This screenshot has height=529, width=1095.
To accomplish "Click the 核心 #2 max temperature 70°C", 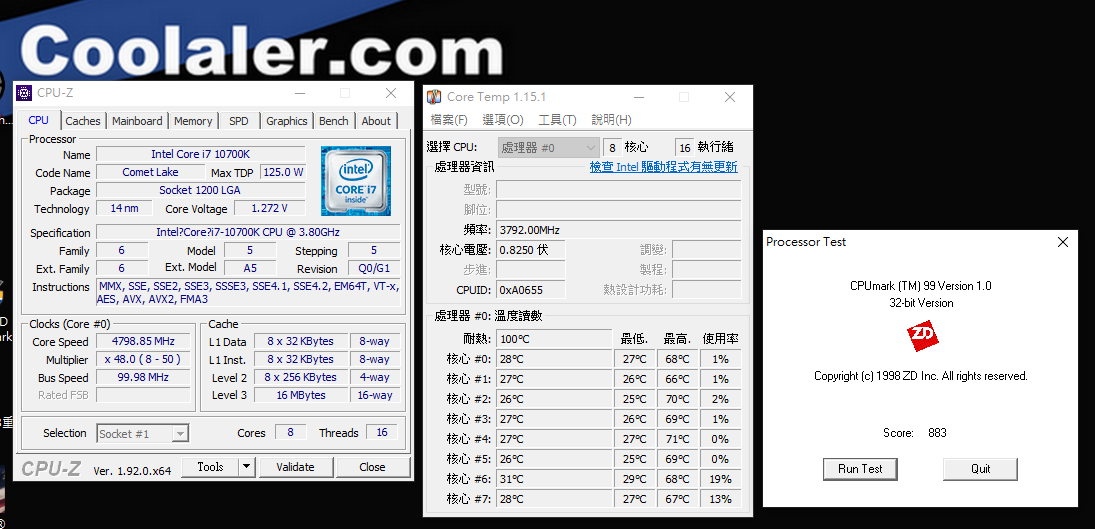I will [677, 399].
